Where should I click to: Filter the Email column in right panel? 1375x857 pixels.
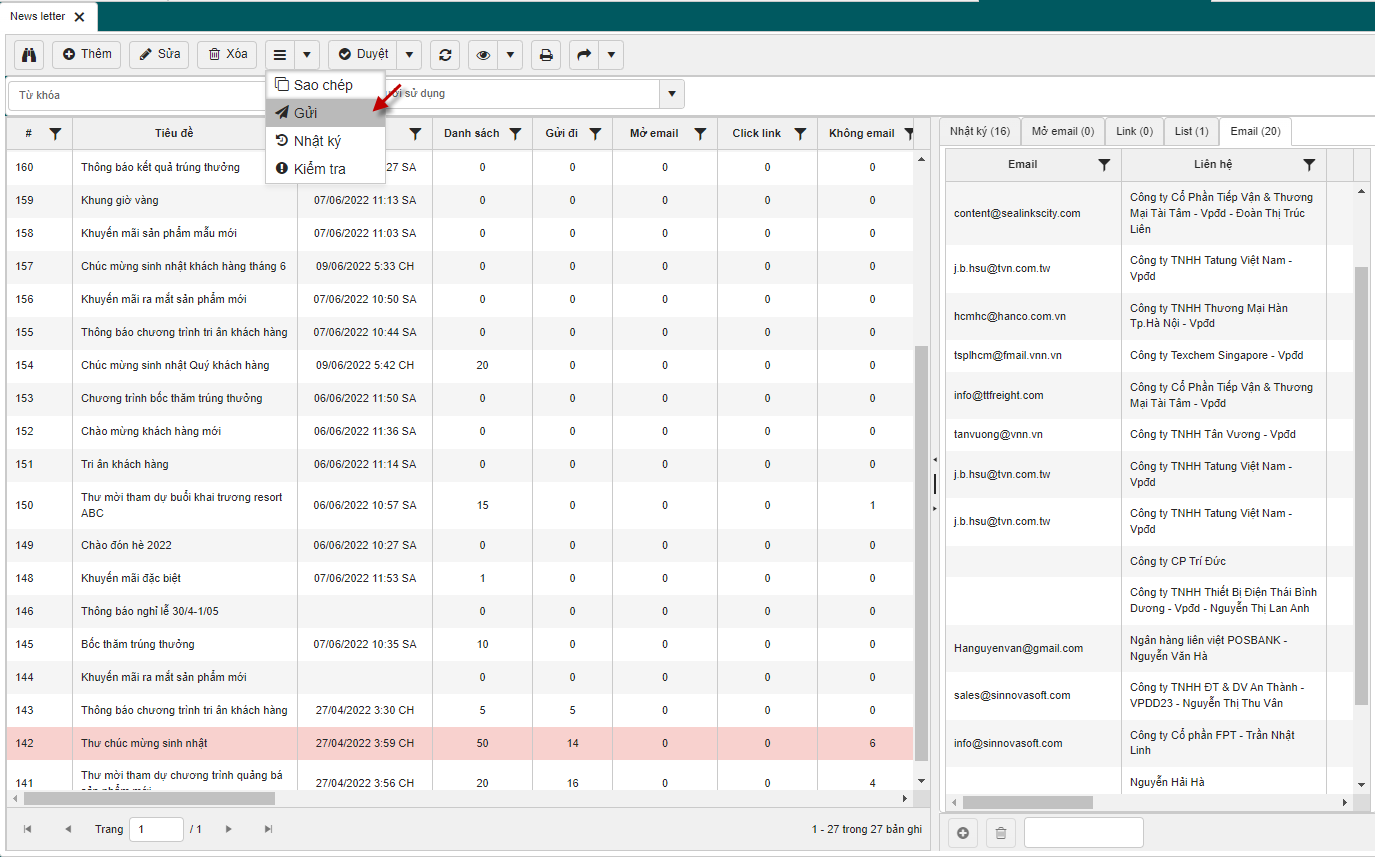click(1104, 164)
